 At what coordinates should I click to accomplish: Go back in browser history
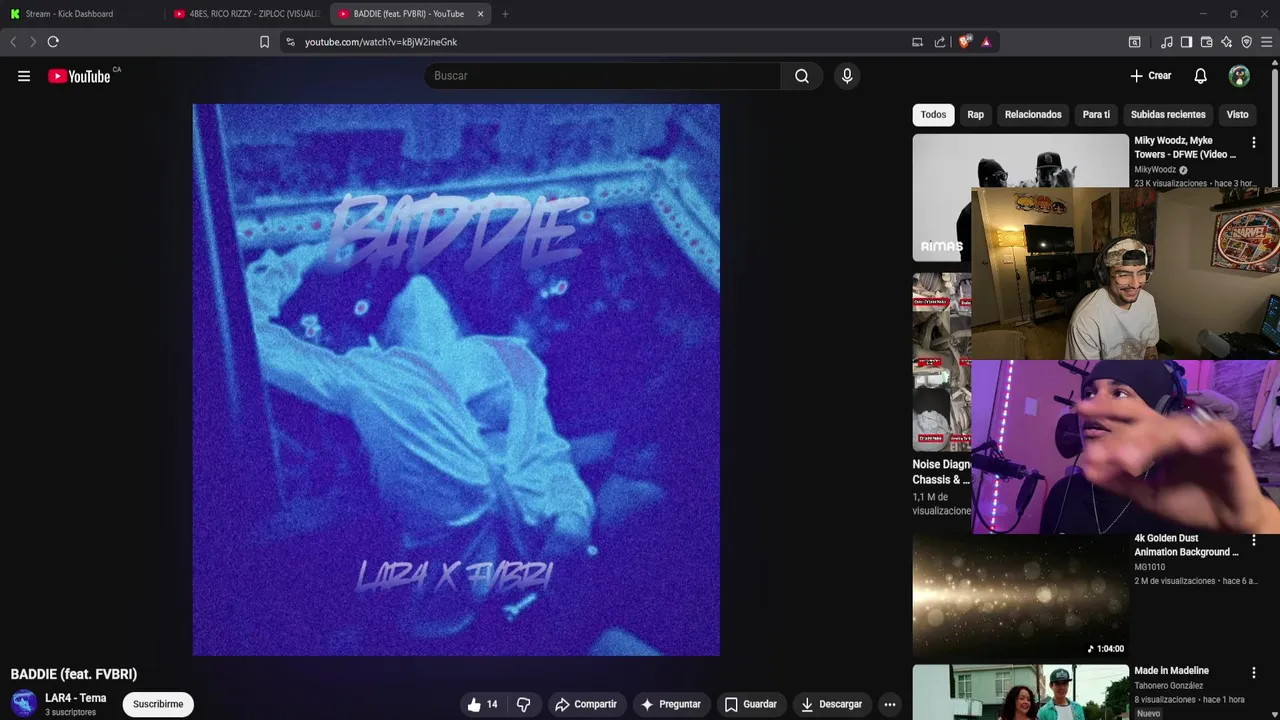click(13, 42)
